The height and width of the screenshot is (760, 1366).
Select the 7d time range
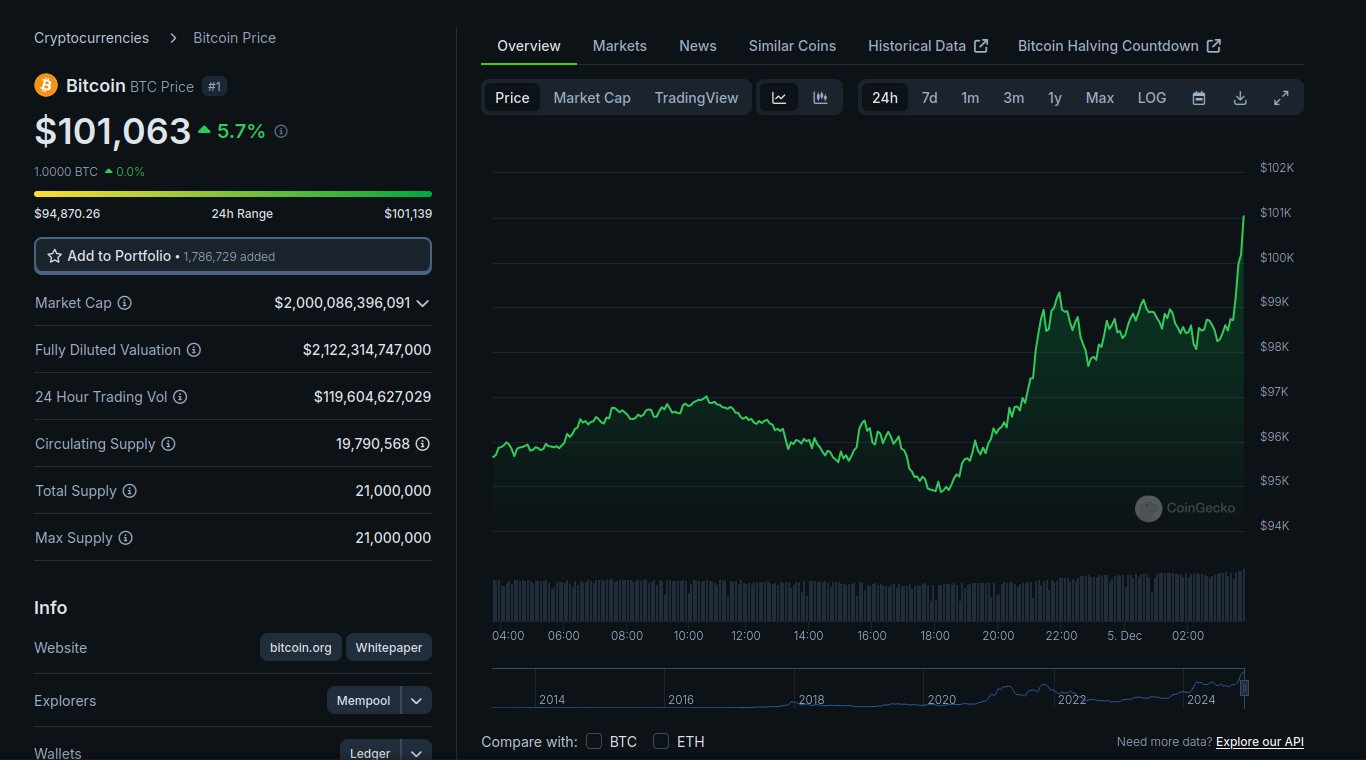coord(929,97)
